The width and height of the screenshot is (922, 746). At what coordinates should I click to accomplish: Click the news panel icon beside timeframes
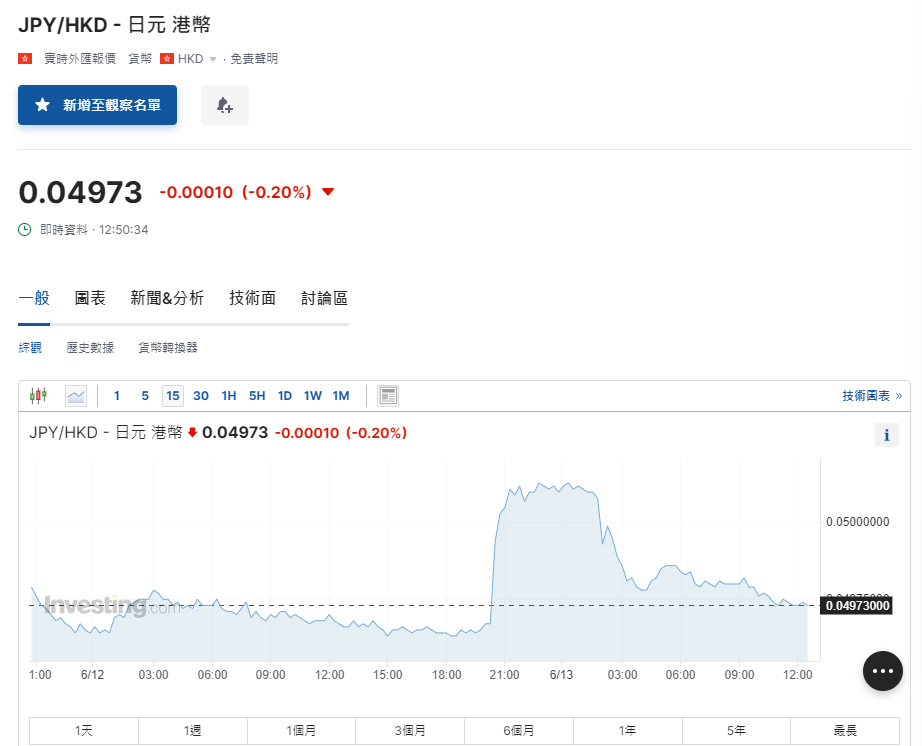[388, 395]
